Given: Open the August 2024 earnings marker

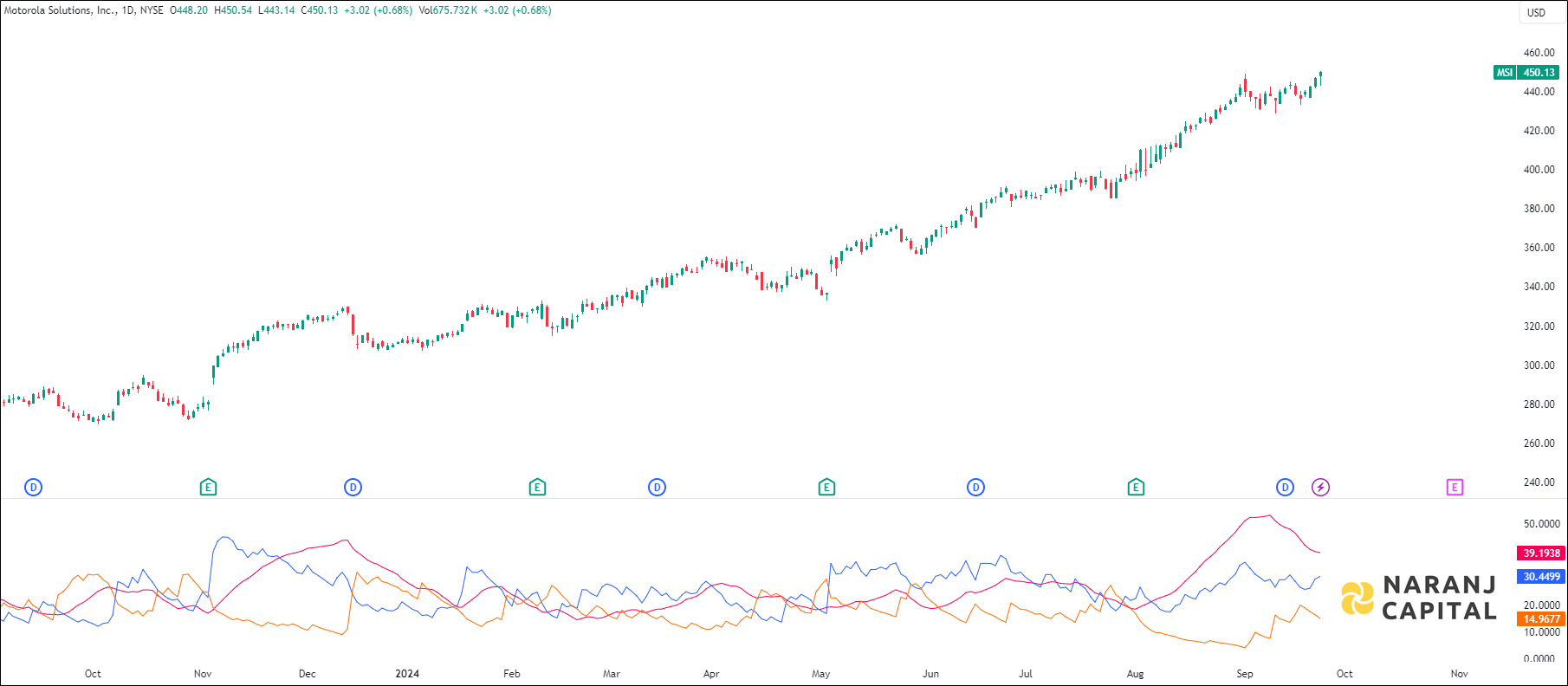Looking at the screenshot, I should click(1136, 488).
